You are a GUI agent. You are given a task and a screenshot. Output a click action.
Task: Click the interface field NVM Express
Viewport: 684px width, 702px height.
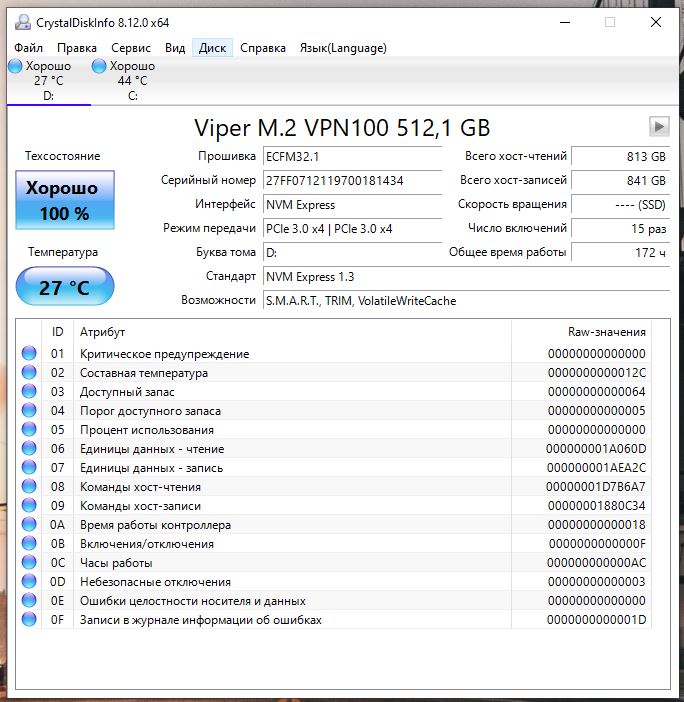tap(352, 205)
